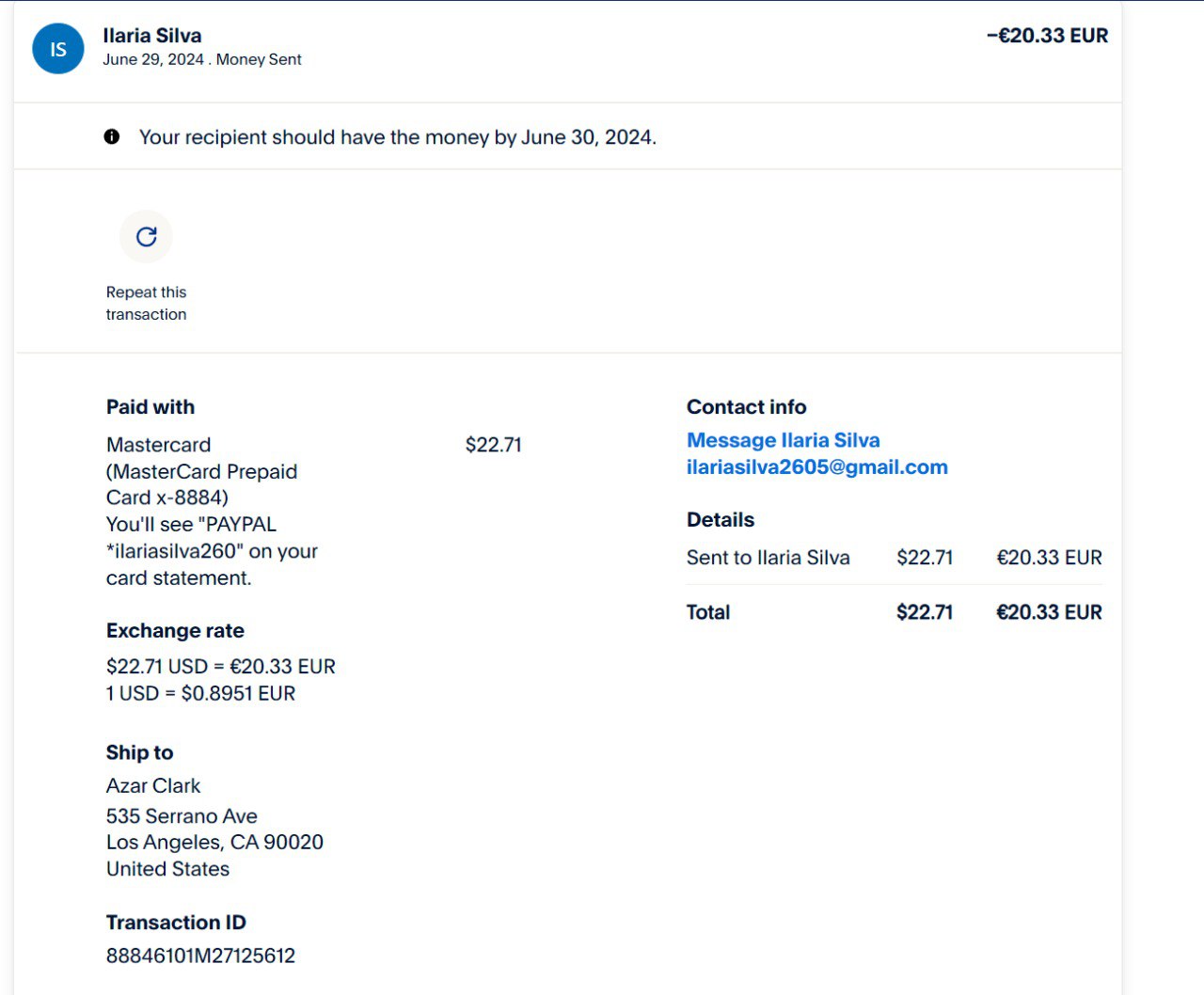Click the 1 USD exchange rate line
Viewport: 1204px width, 995px height.
pos(200,693)
